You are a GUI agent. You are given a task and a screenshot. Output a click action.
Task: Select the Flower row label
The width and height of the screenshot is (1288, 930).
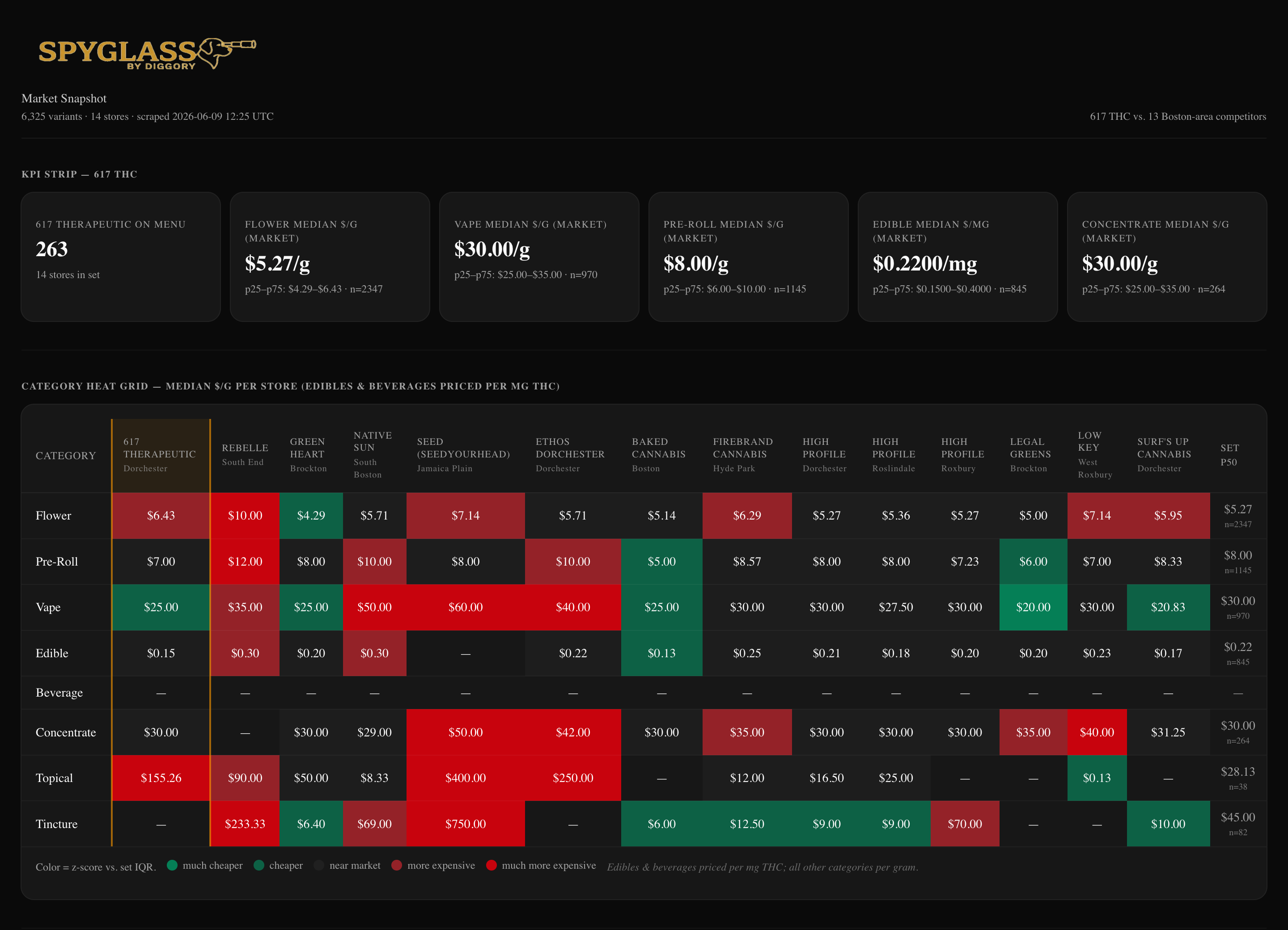[x=53, y=516]
